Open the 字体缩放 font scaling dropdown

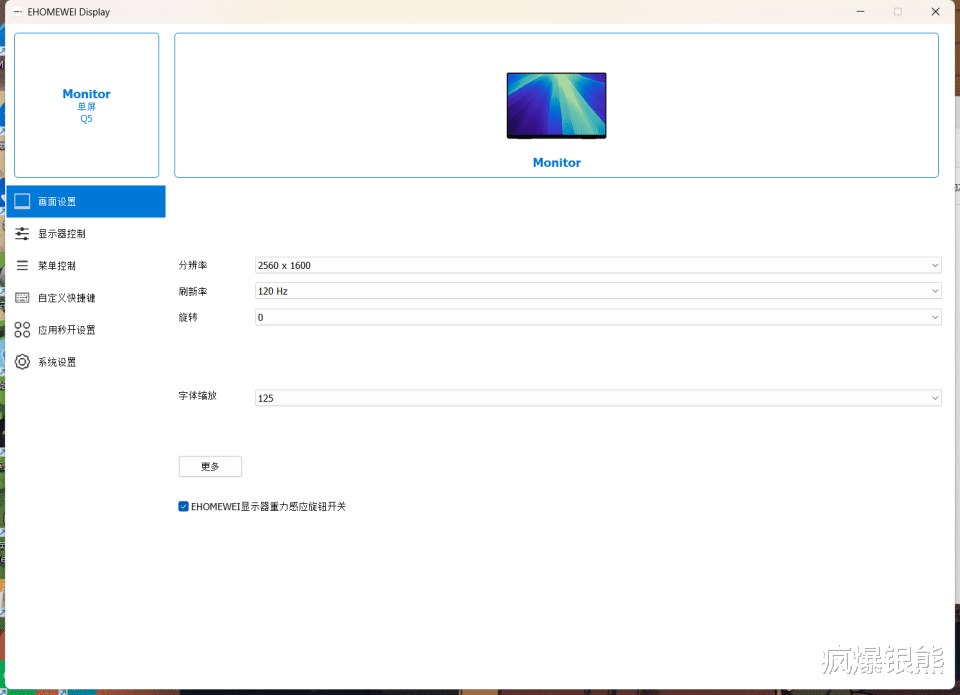[598, 398]
